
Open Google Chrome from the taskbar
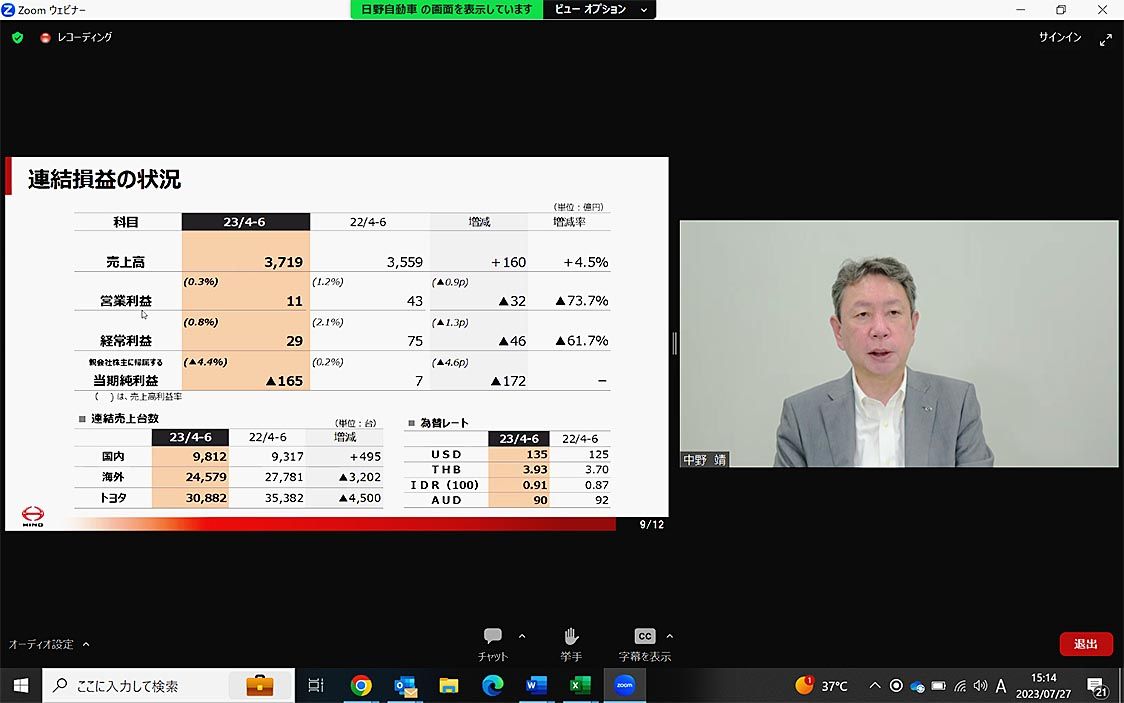point(361,686)
